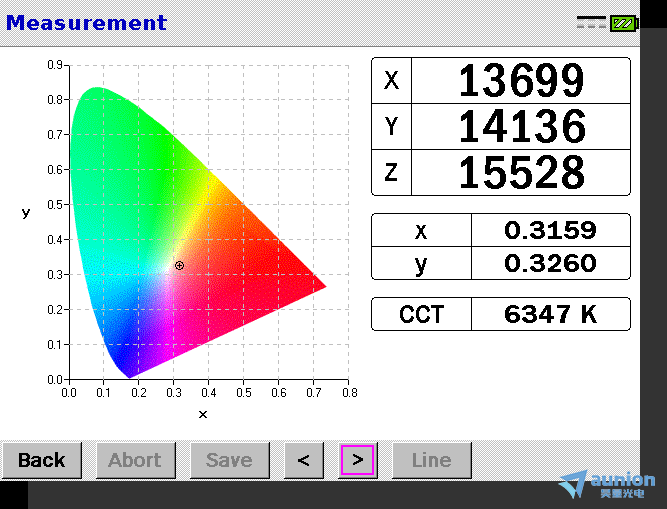The image size is (667, 509).
Task: Click the uppercase Z label cell
Action: click(391, 172)
